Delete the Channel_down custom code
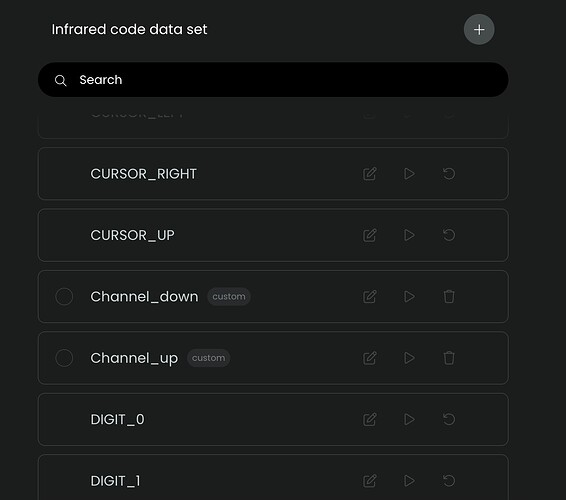The width and height of the screenshot is (566, 500). pyautogui.click(x=449, y=296)
